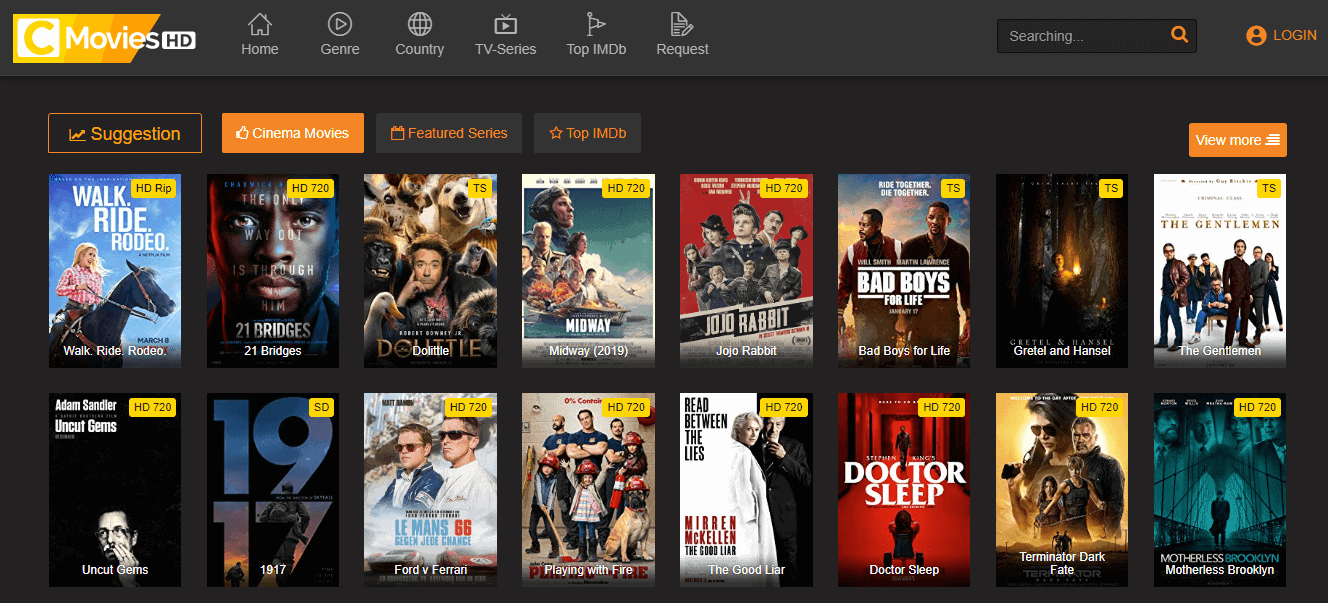Image resolution: width=1328 pixels, height=603 pixels.
Task: Click the HD 720 badge on Midway
Action: point(626,188)
